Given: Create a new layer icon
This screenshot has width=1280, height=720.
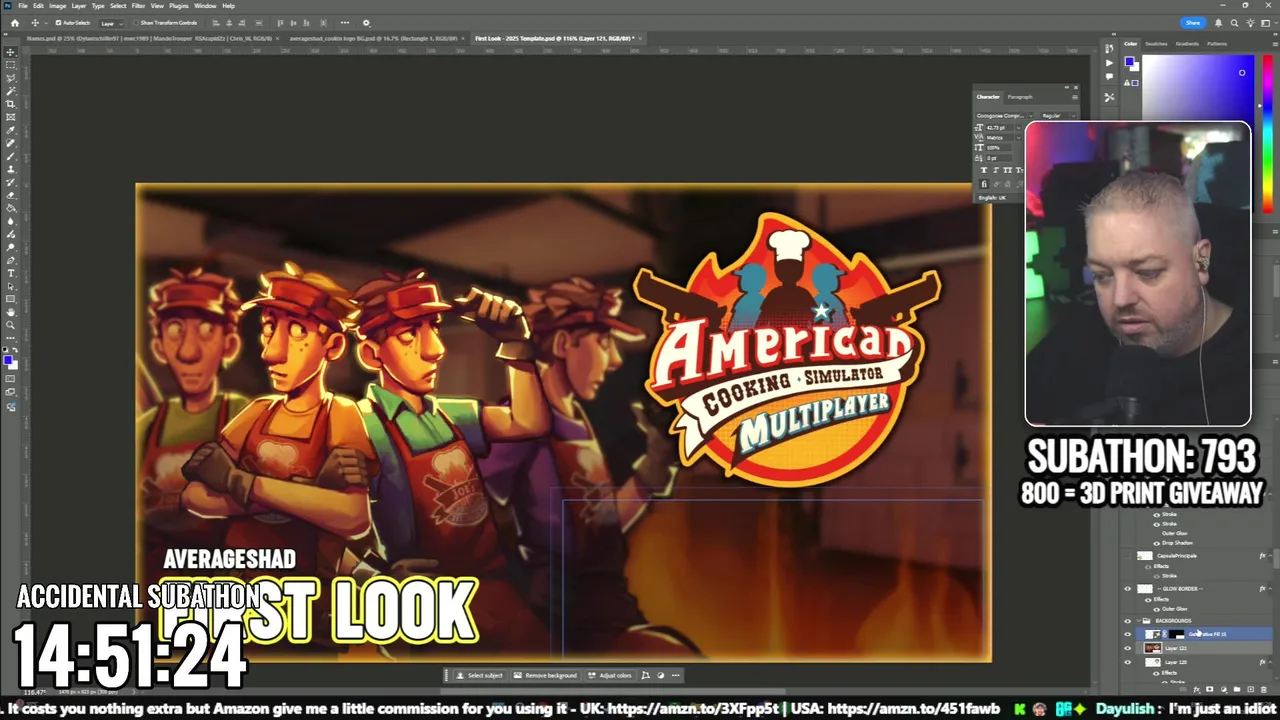Looking at the screenshot, I should (x=1250, y=689).
